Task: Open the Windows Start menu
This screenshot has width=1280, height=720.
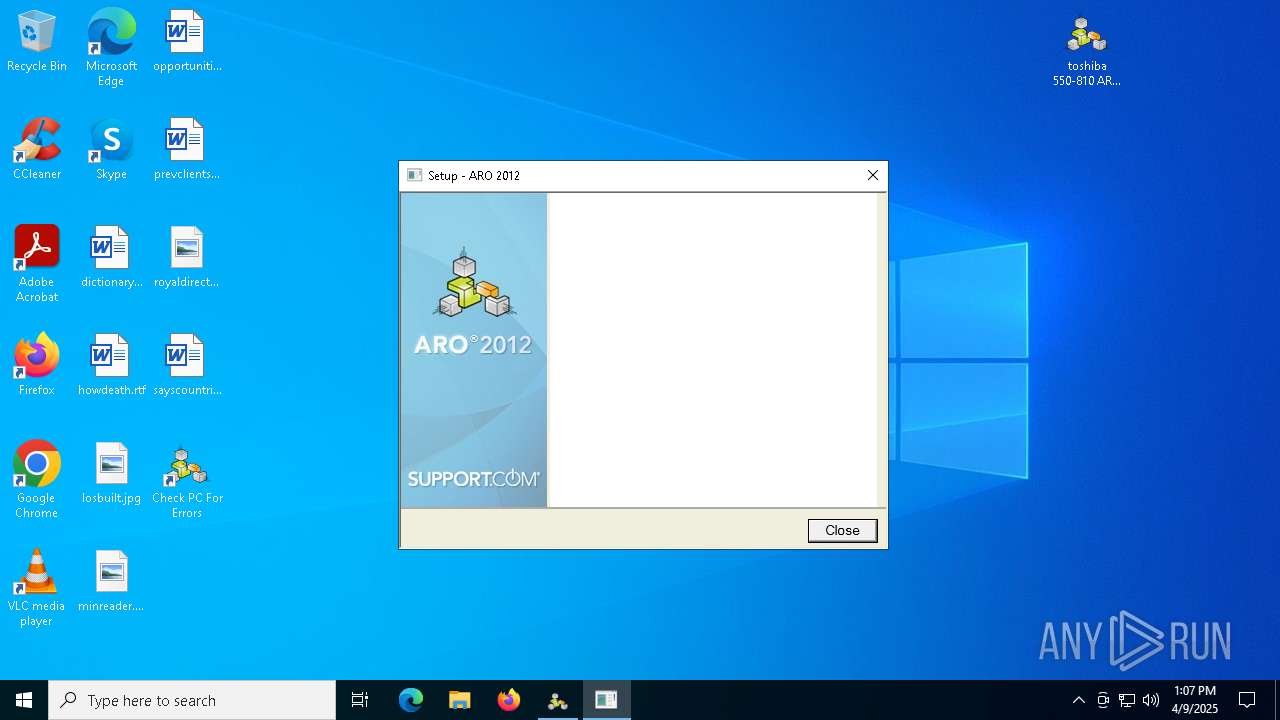Action: coord(24,700)
